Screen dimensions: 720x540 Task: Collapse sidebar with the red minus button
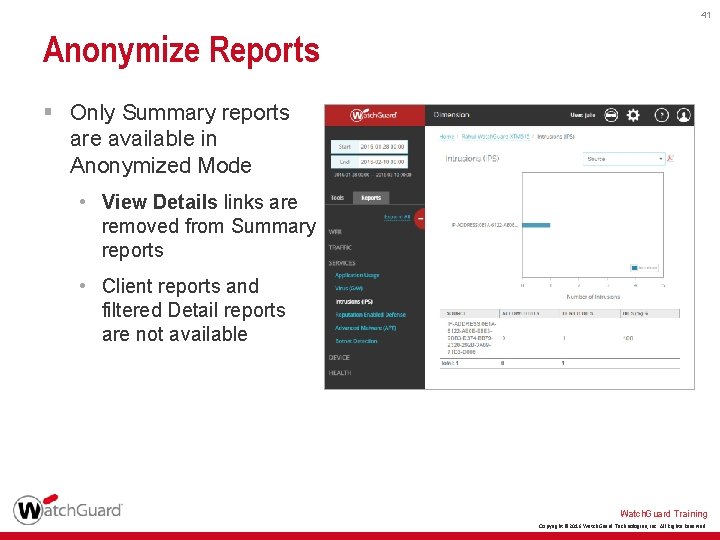(x=420, y=219)
